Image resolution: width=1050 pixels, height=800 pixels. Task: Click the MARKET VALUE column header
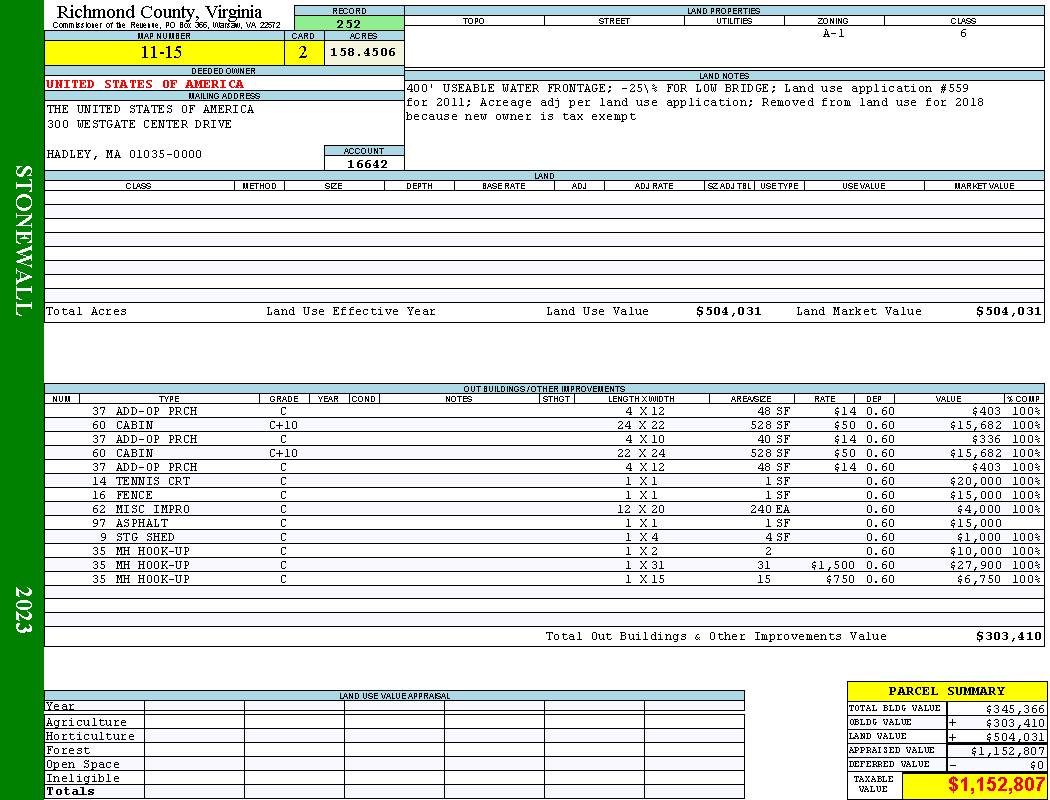click(984, 186)
